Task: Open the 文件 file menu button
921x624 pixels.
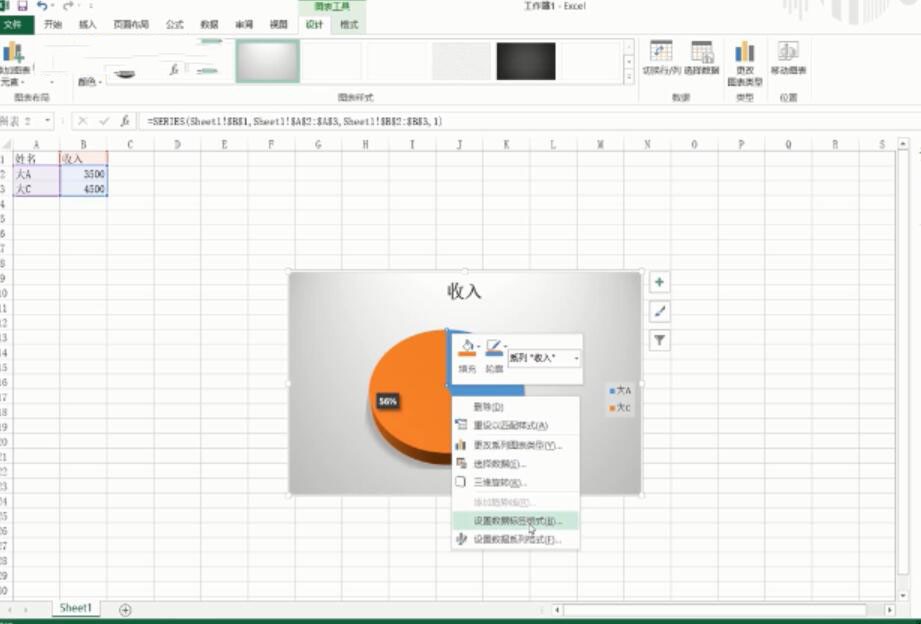Action: coord(17,24)
